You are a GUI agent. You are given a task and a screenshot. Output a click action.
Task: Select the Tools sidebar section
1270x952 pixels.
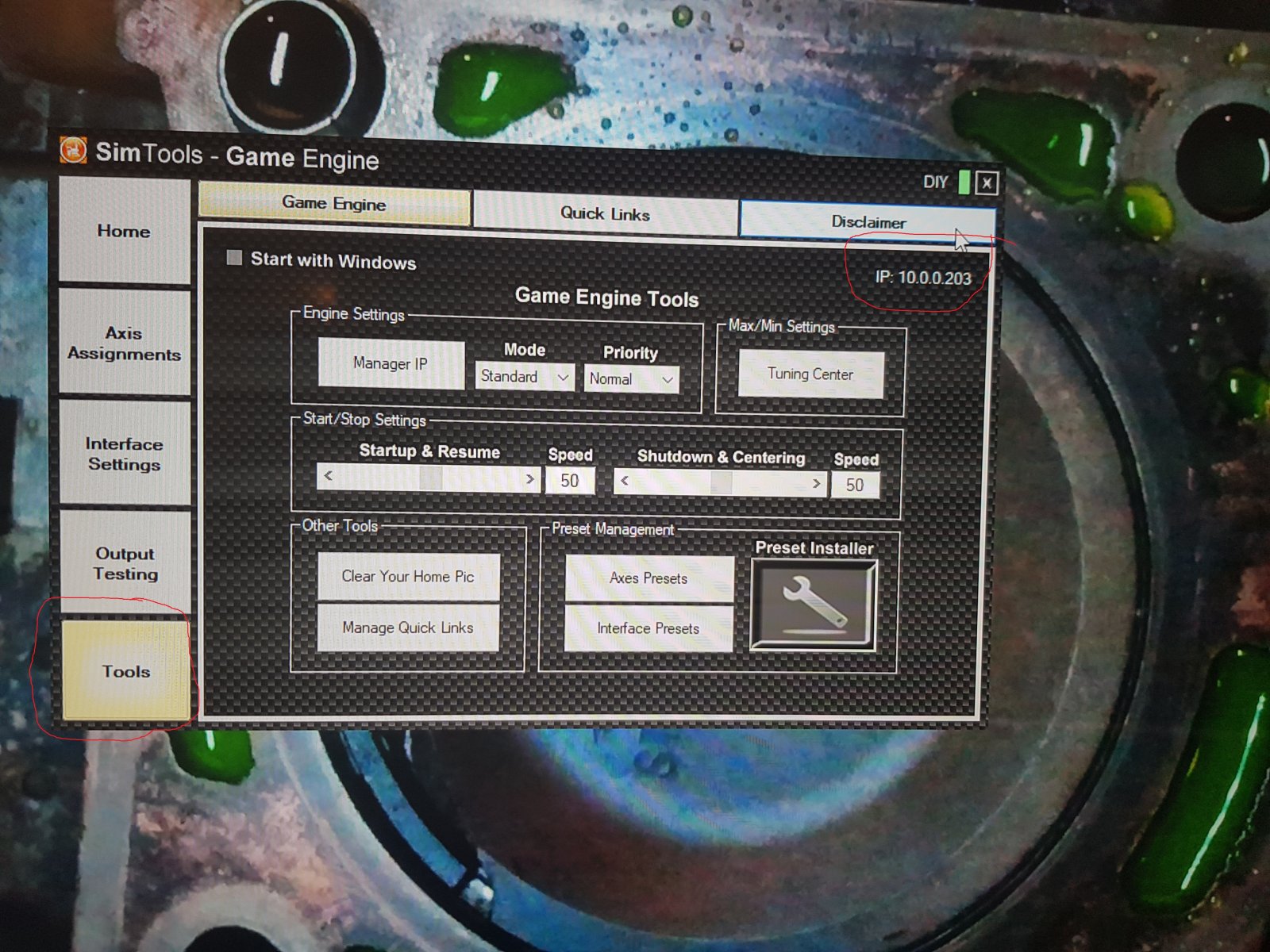pos(126,671)
